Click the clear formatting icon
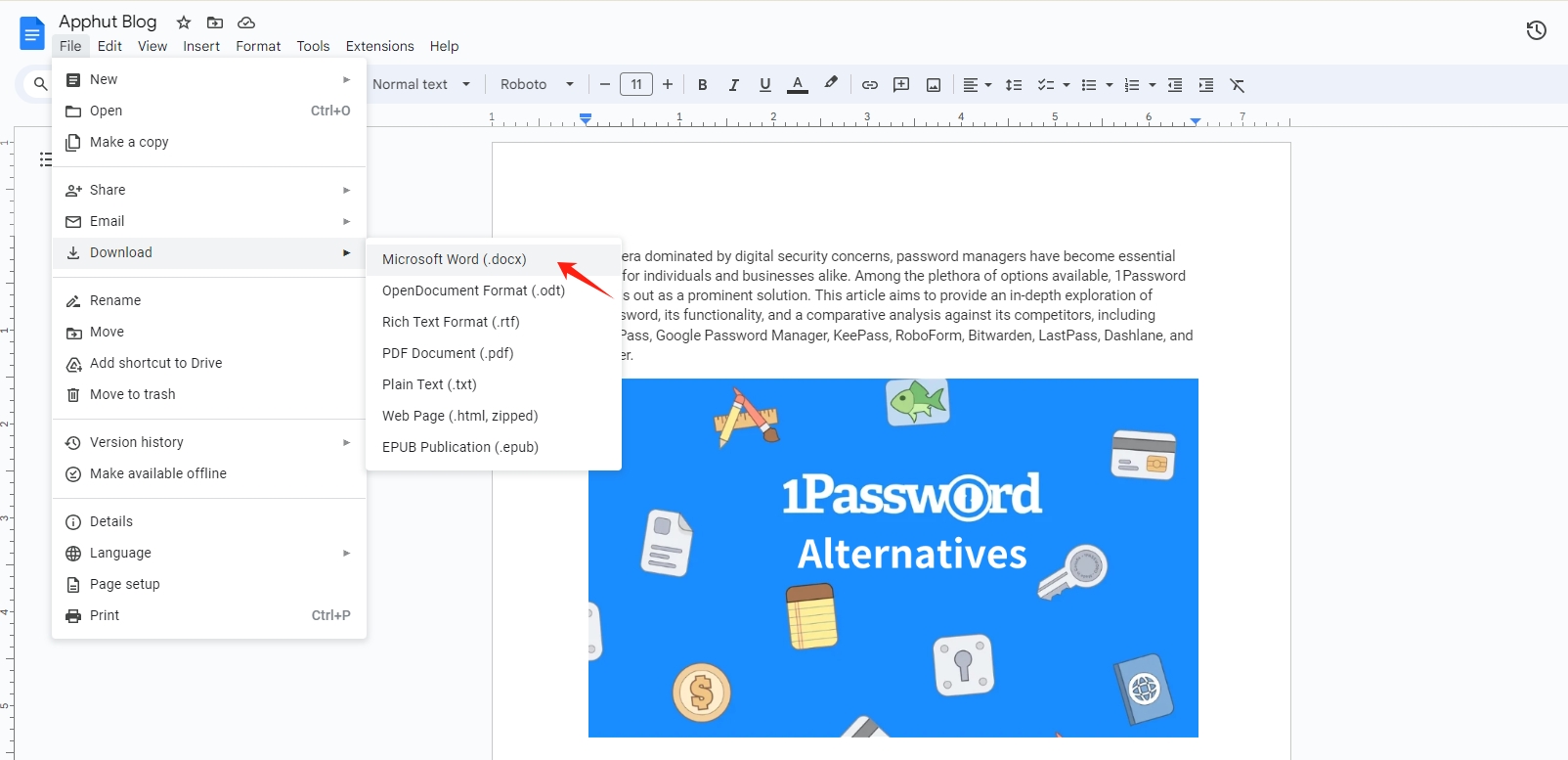Image resolution: width=1568 pixels, height=760 pixels. tap(1238, 85)
